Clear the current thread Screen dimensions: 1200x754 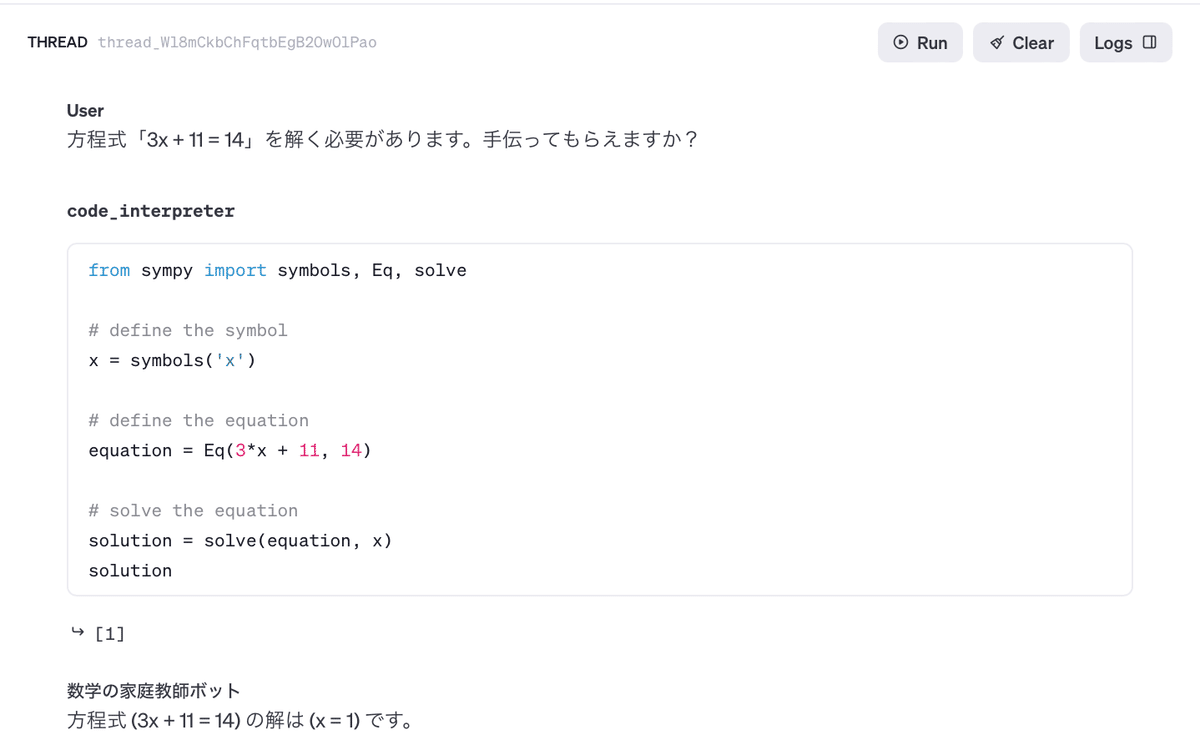coord(1021,42)
